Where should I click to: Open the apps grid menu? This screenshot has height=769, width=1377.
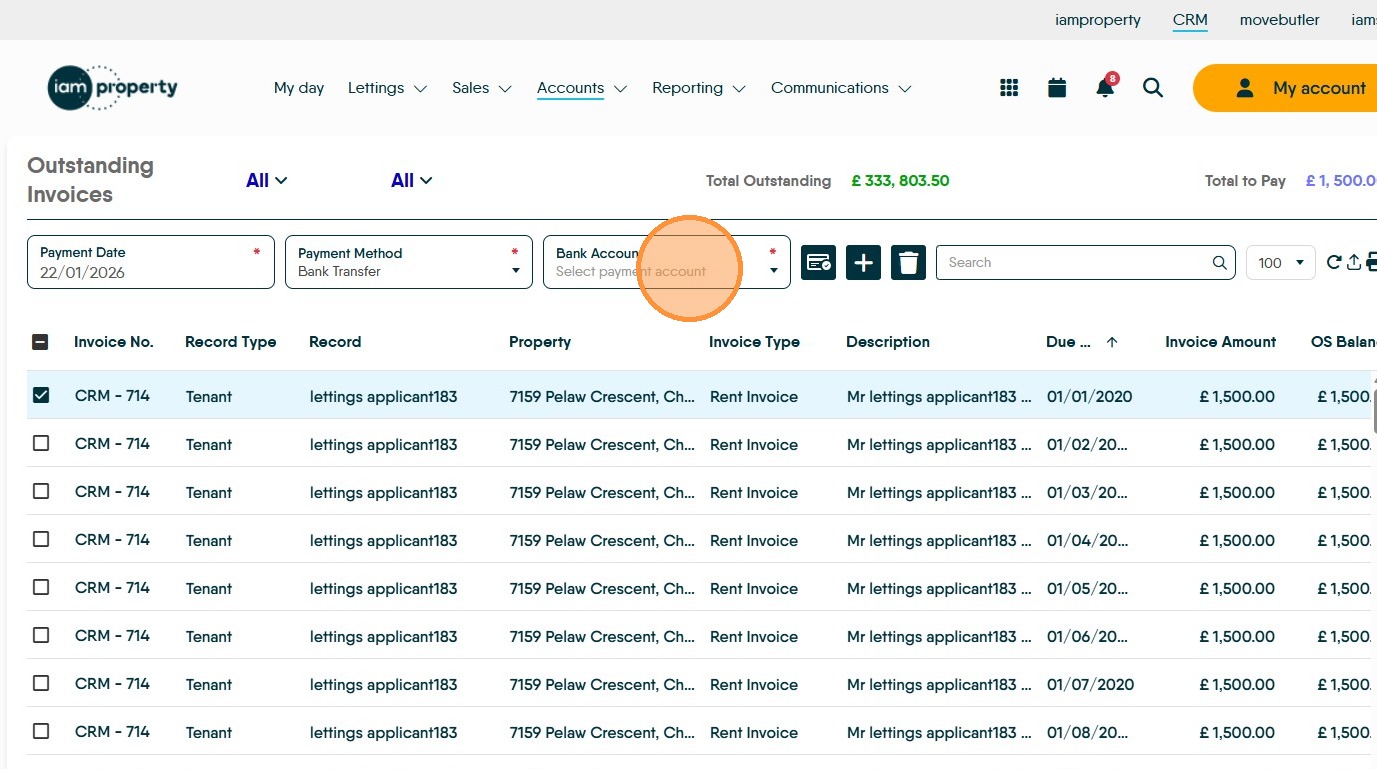click(1009, 88)
